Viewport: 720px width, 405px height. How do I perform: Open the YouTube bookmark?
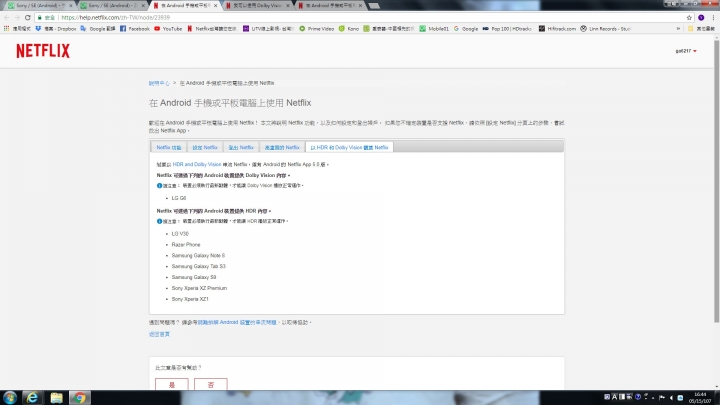click(168, 28)
